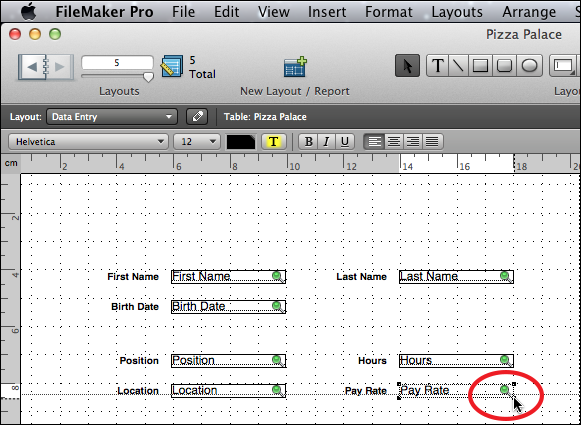Image resolution: width=581 pixels, height=425 pixels.
Task: Select the Text tool
Action: 438,66
